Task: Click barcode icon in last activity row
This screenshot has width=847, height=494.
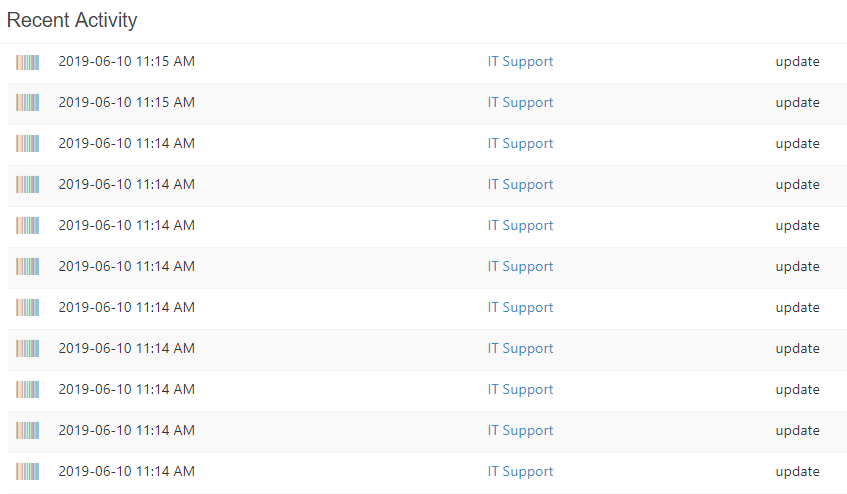Action: pyautogui.click(x=28, y=471)
